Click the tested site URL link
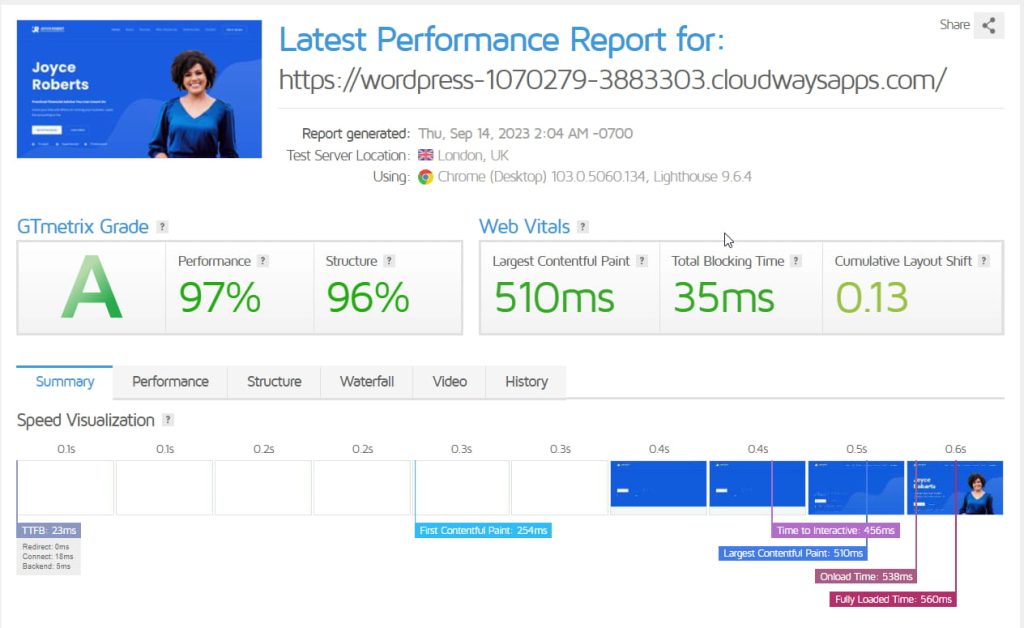This screenshot has width=1024, height=628. click(x=612, y=80)
